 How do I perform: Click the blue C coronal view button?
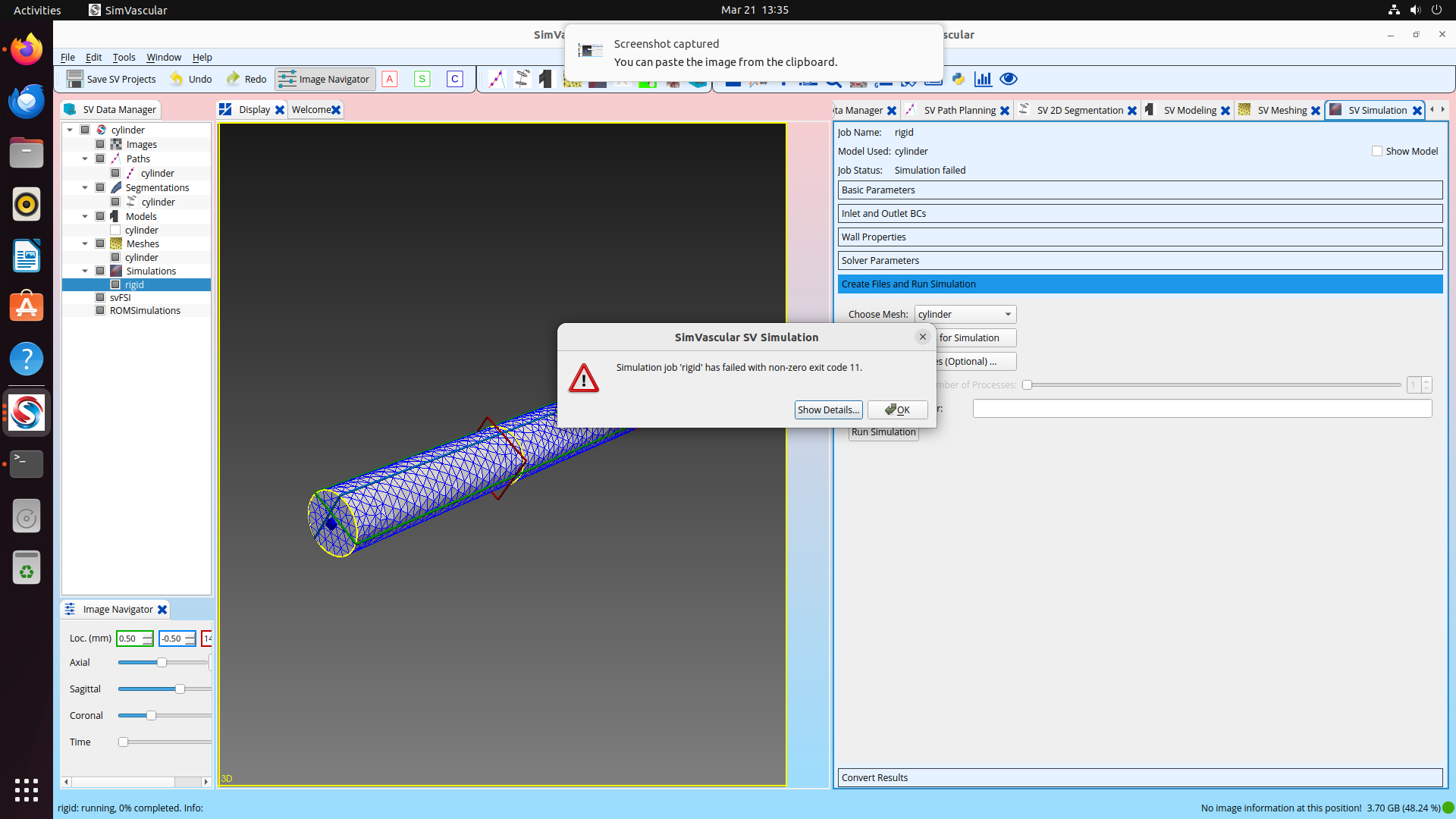tap(455, 79)
